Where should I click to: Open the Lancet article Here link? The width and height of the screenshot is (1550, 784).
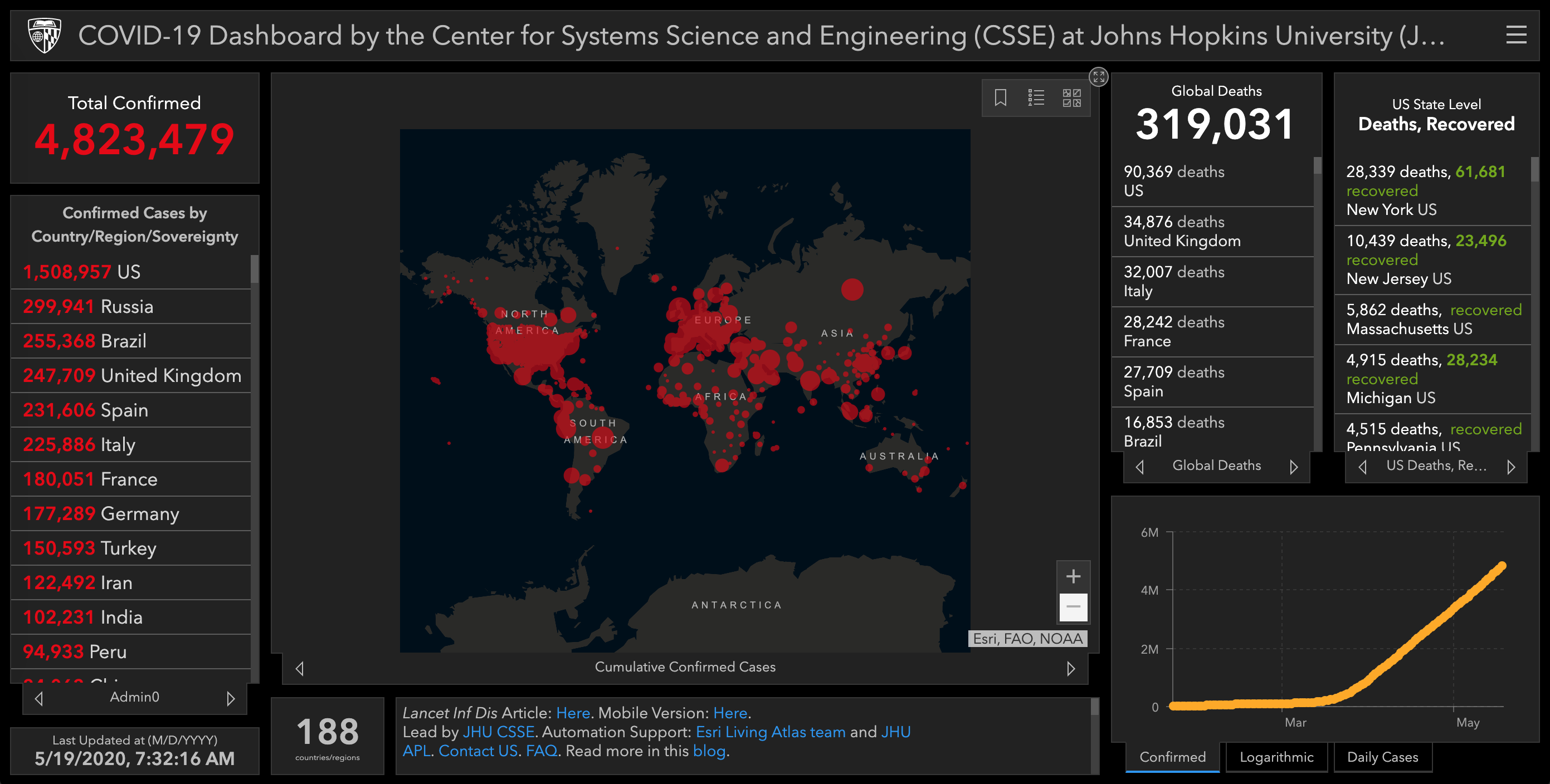(573, 713)
